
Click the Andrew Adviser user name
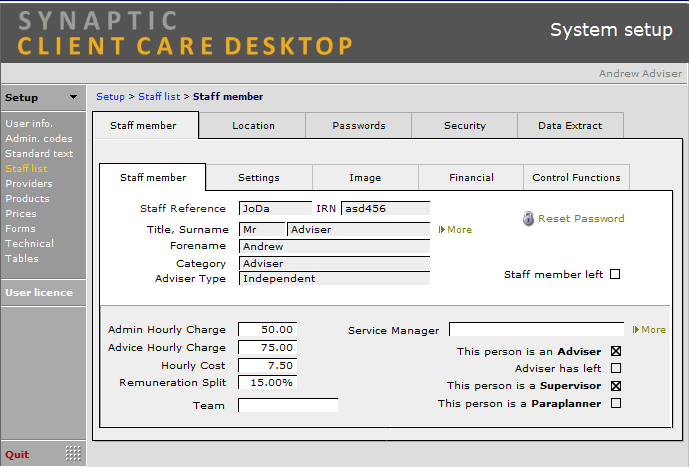(x=640, y=73)
